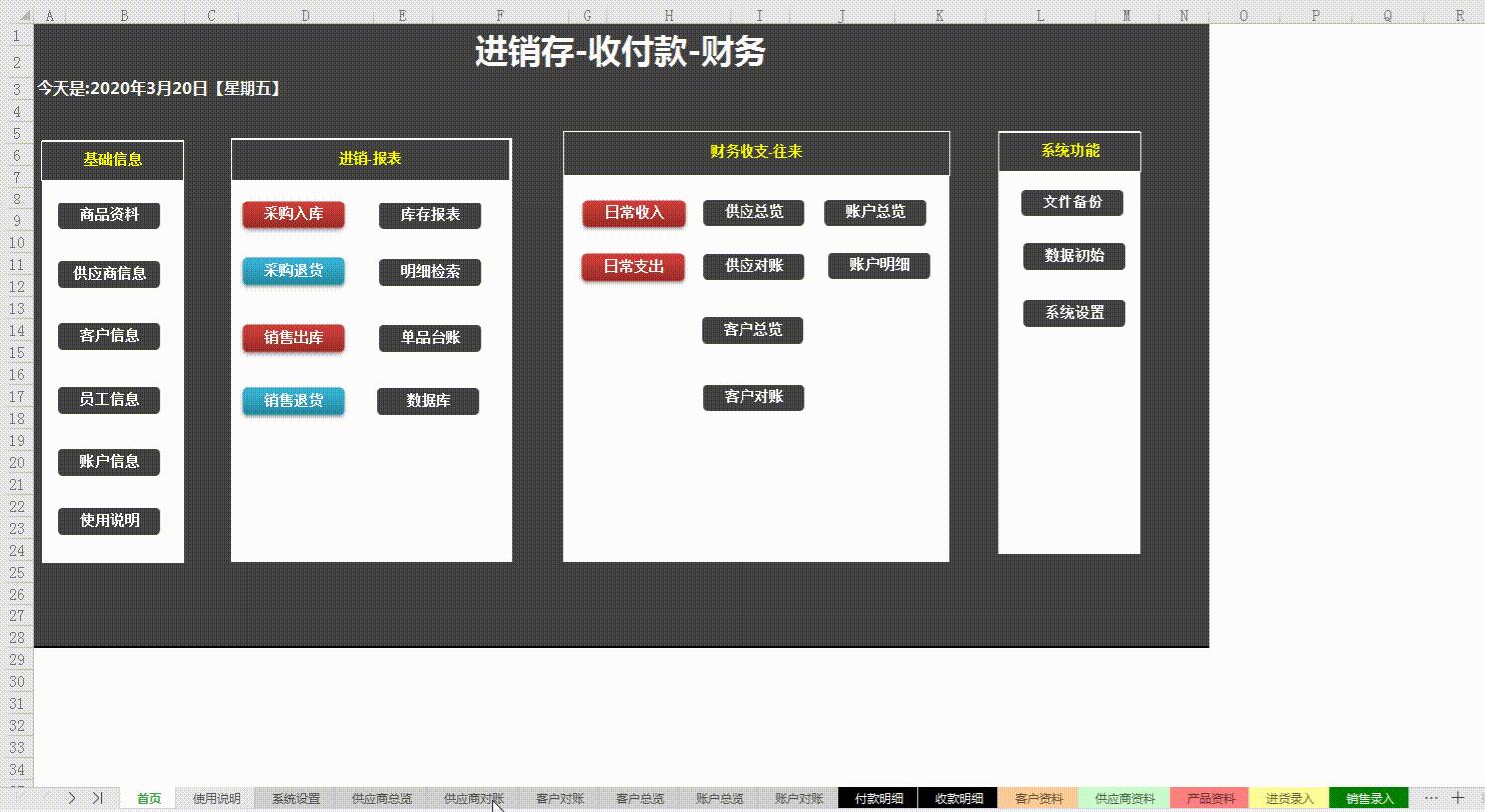Click the 销售退货 pill button
Image resolution: width=1485 pixels, height=812 pixels.
(x=292, y=401)
